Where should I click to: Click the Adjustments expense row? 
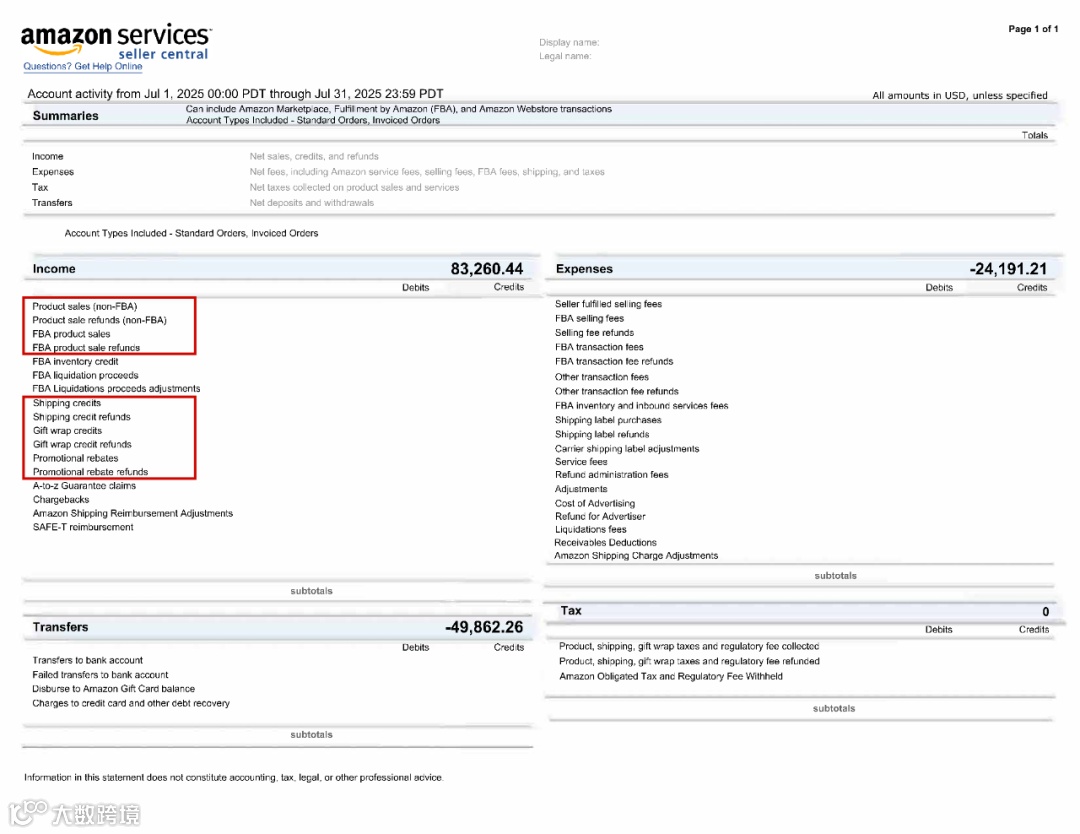[x=581, y=489]
